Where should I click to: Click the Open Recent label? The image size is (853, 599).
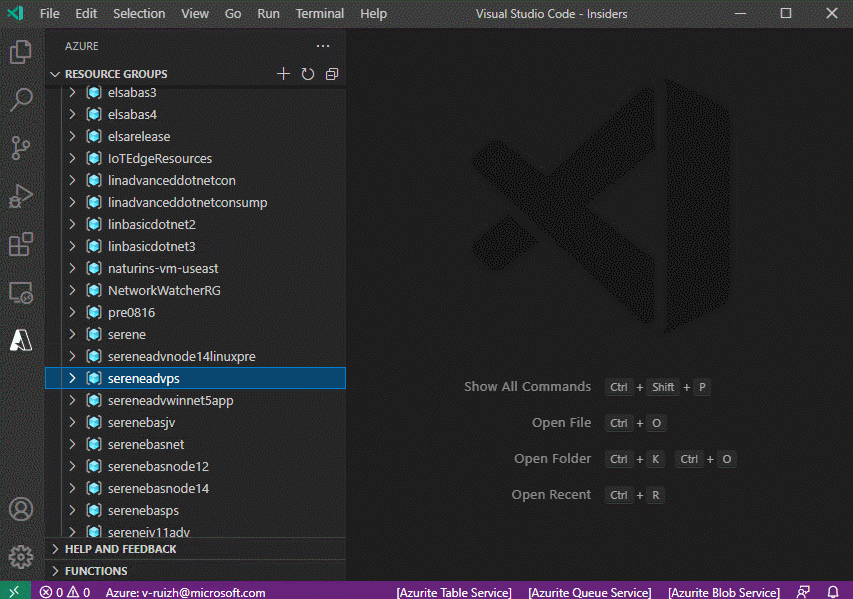551,495
